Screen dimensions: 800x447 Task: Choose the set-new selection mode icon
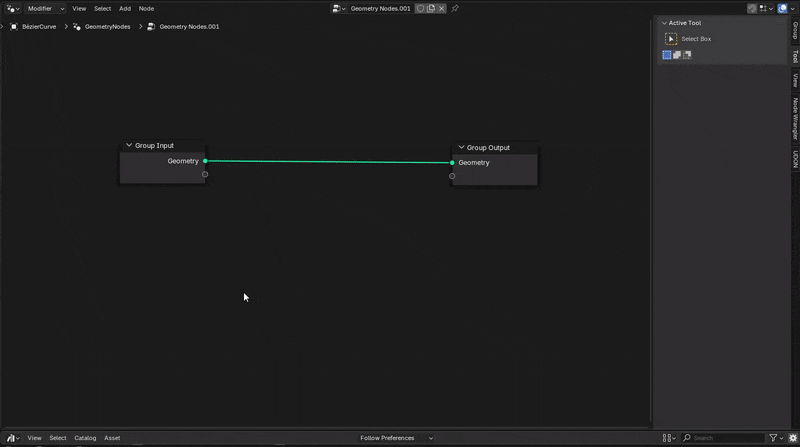tap(667, 55)
